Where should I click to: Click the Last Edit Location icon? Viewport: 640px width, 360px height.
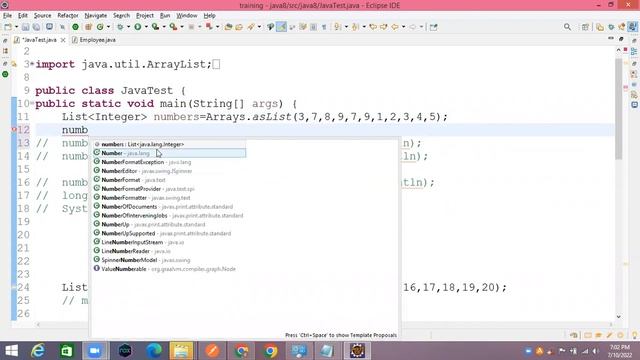pyautogui.click(x=373, y=27)
